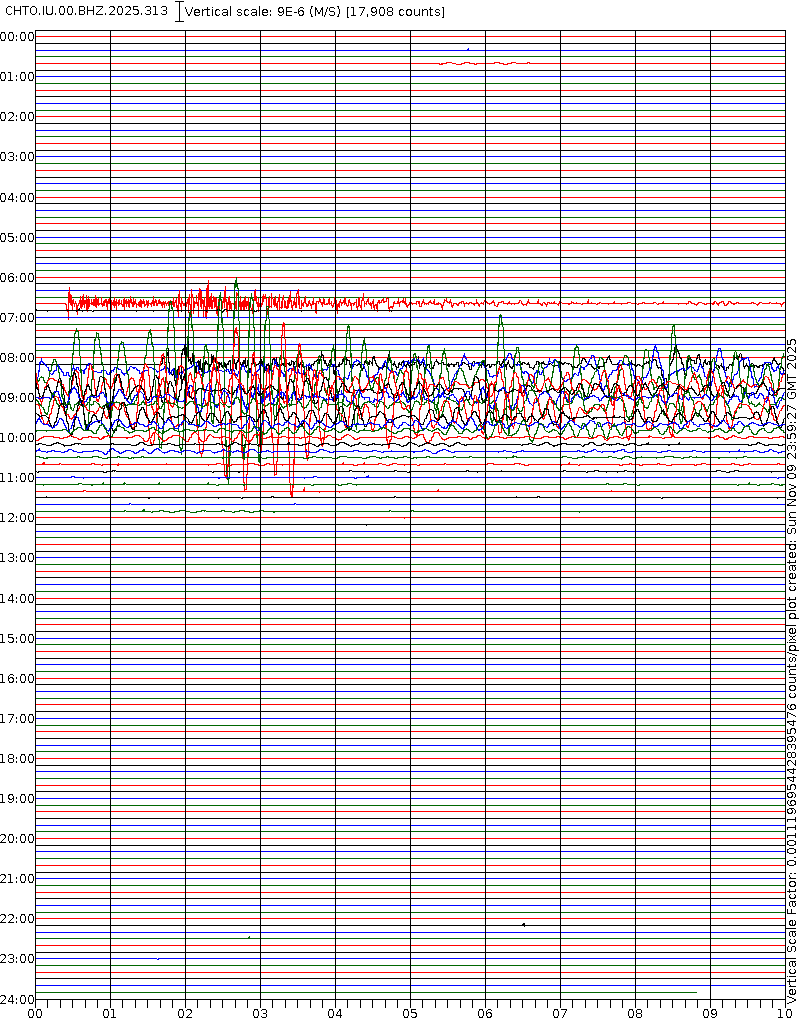Select the 12:00 hour label
The image size is (800, 1024).
(18, 518)
